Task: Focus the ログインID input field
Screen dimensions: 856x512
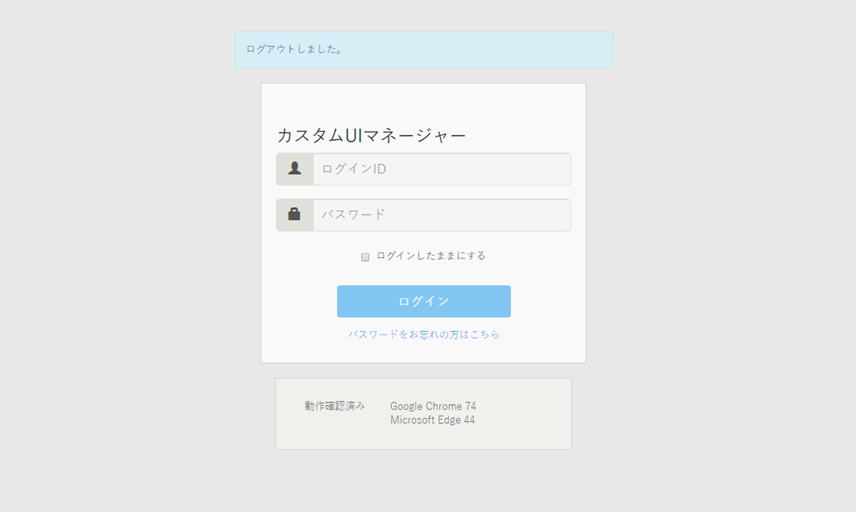Action: [x=440, y=169]
